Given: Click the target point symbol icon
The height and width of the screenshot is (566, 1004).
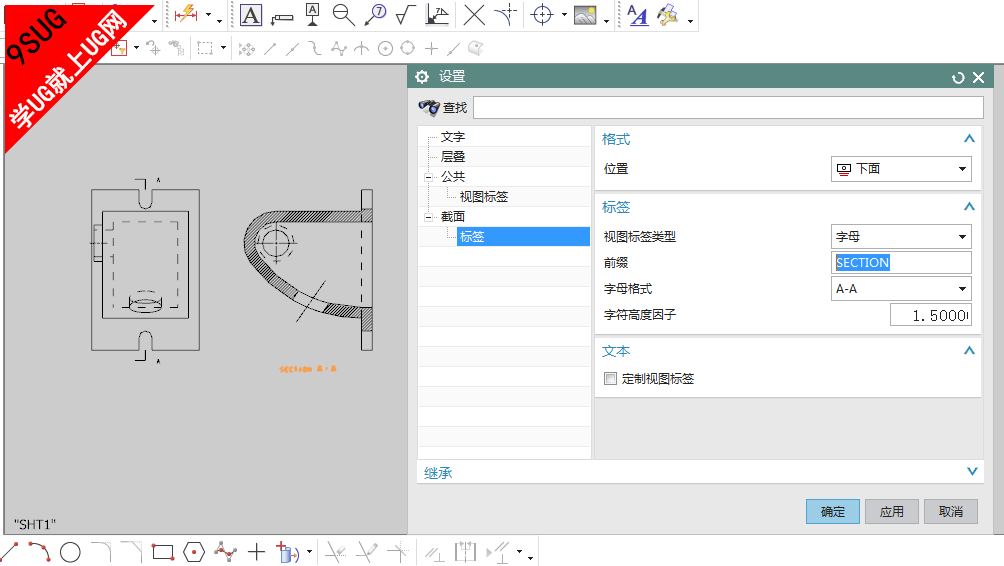Looking at the screenshot, I should tap(506, 15).
